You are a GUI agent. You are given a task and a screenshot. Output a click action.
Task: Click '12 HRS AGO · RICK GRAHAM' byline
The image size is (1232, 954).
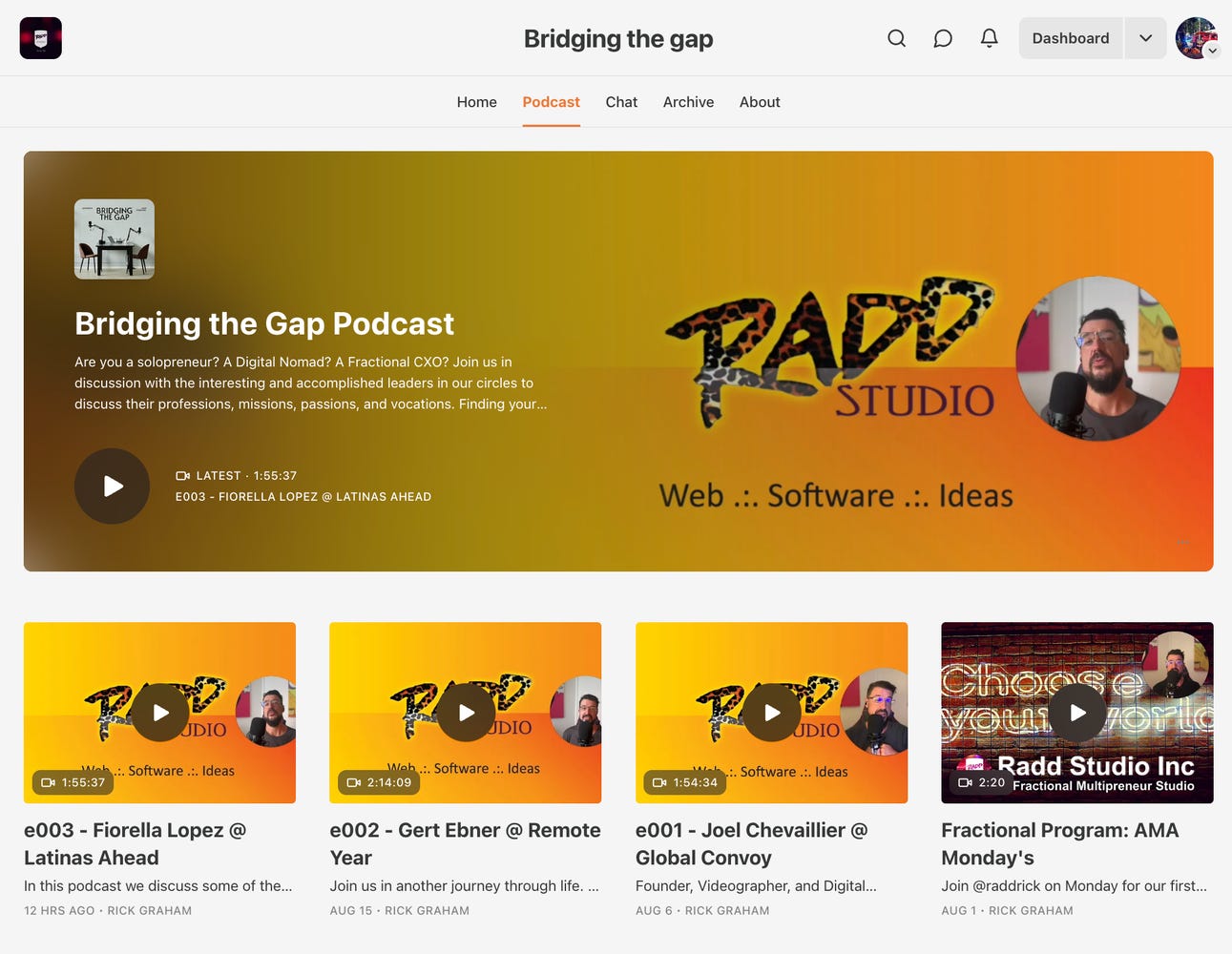(x=108, y=911)
